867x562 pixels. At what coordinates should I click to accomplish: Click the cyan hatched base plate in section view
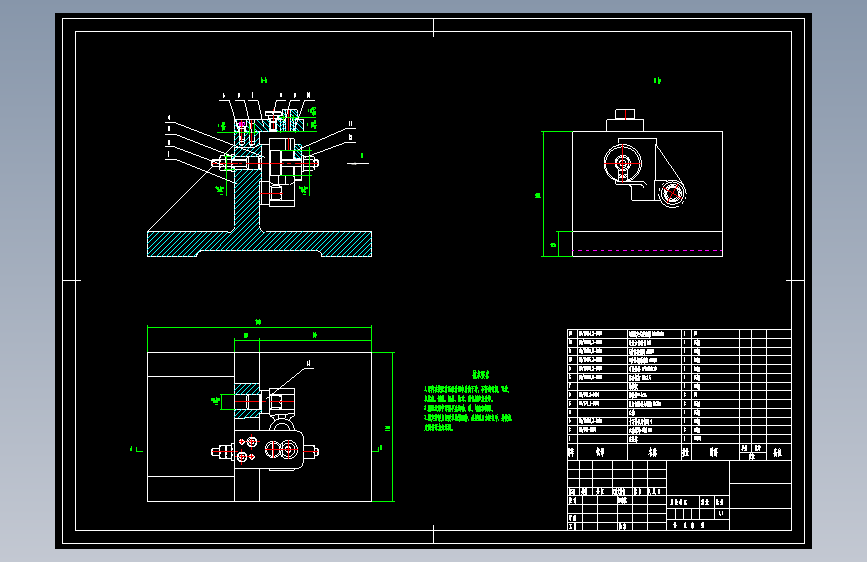pyautogui.click(x=259, y=244)
